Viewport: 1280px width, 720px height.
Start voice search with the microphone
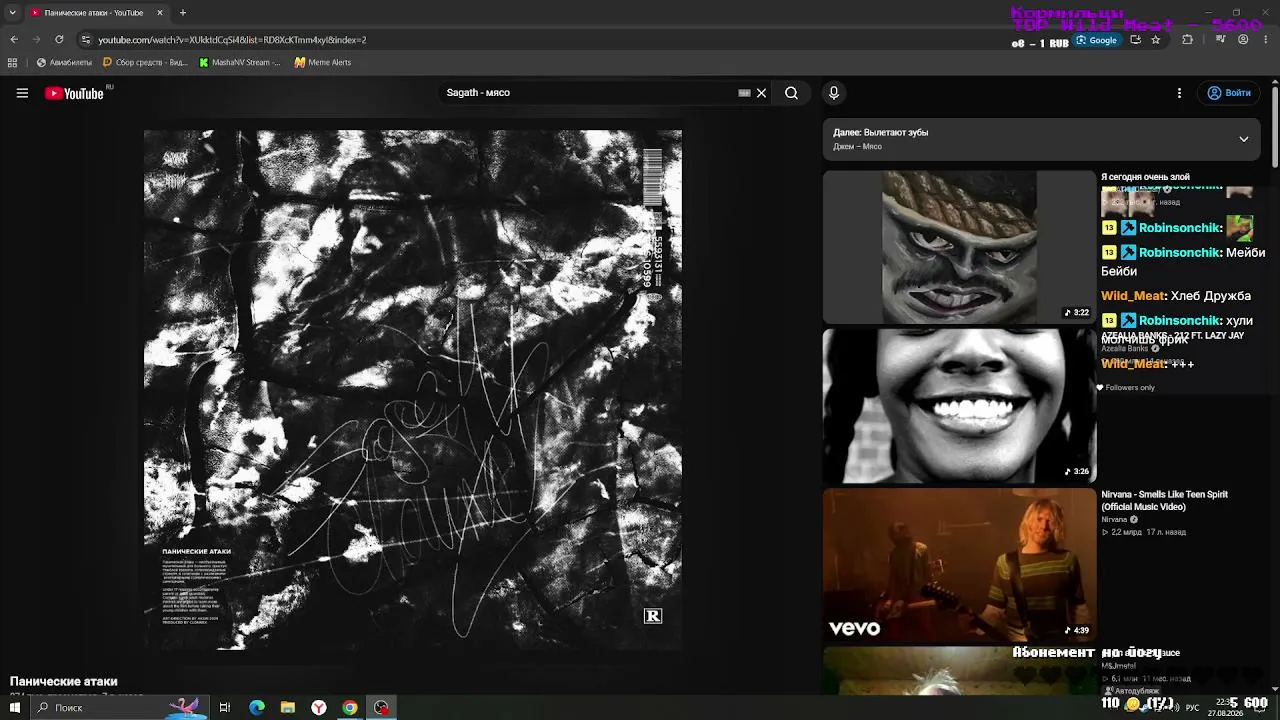point(834,93)
